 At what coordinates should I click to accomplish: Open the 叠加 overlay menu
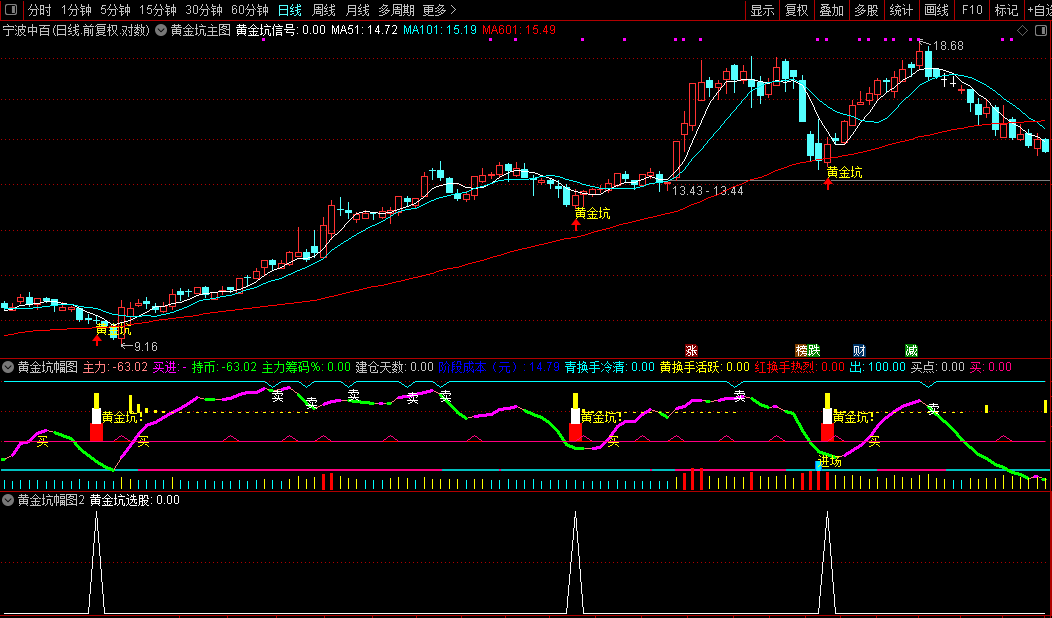[832, 10]
